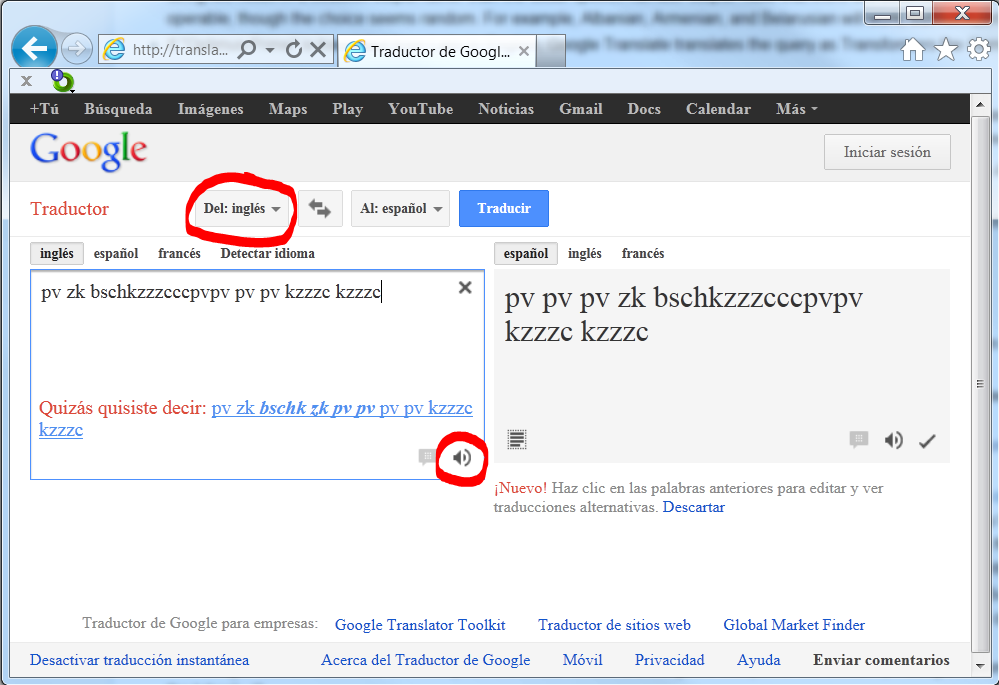Listen to the translated text speaker icon
This screenshot has width=999, height=685.
point(894,440)
